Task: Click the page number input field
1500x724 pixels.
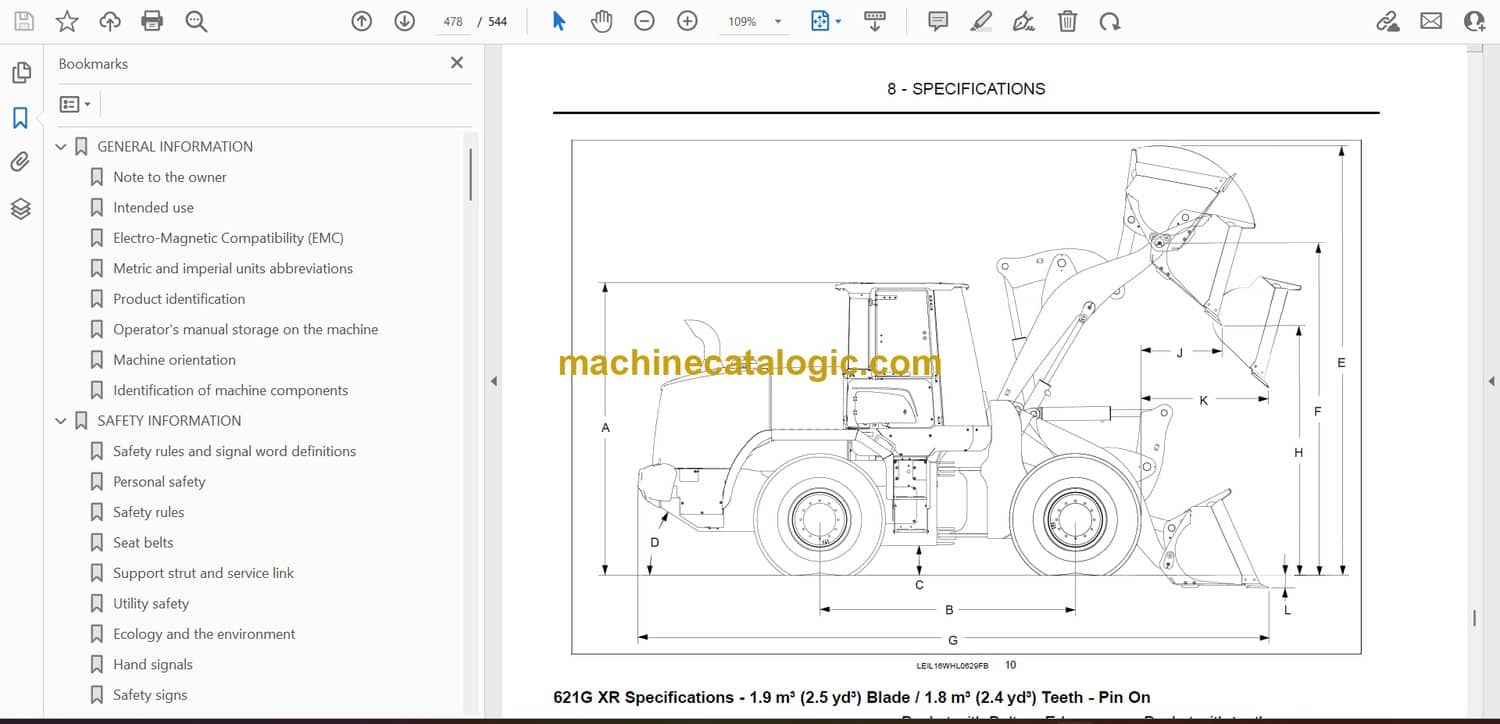Action: click(x=453, y=21)
